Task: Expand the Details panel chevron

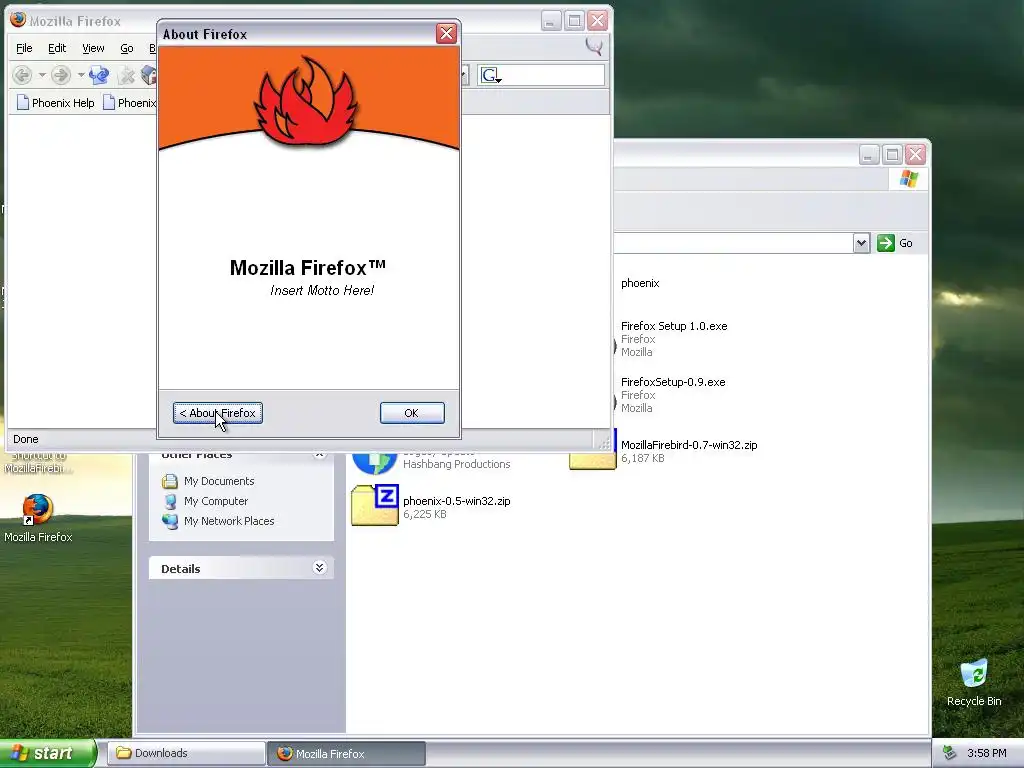Action: click(319, 568)
